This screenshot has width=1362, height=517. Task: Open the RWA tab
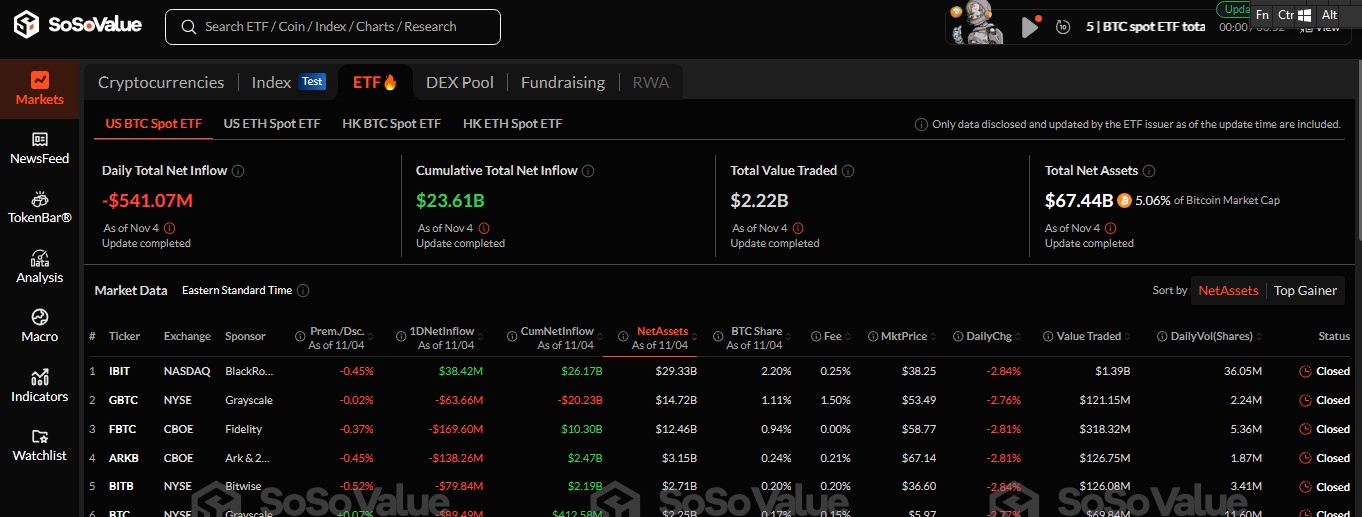(651, 82)
